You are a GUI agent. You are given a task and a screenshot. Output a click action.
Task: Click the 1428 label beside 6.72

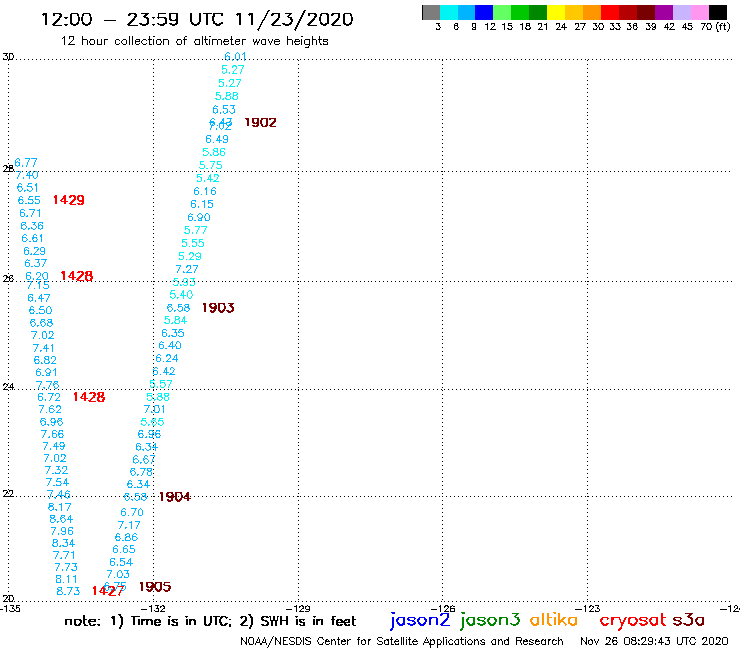pyautogui.click(x=89, y=397)
